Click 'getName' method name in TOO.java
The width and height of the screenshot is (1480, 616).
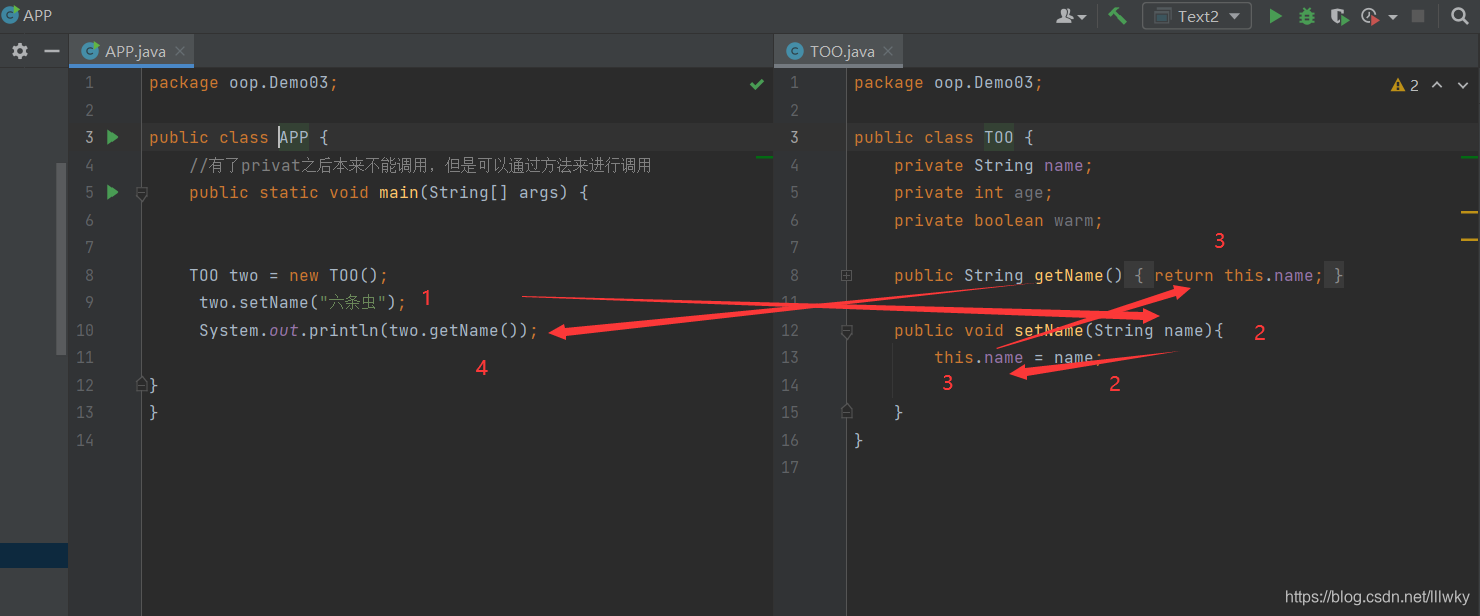coord(1069,275)
